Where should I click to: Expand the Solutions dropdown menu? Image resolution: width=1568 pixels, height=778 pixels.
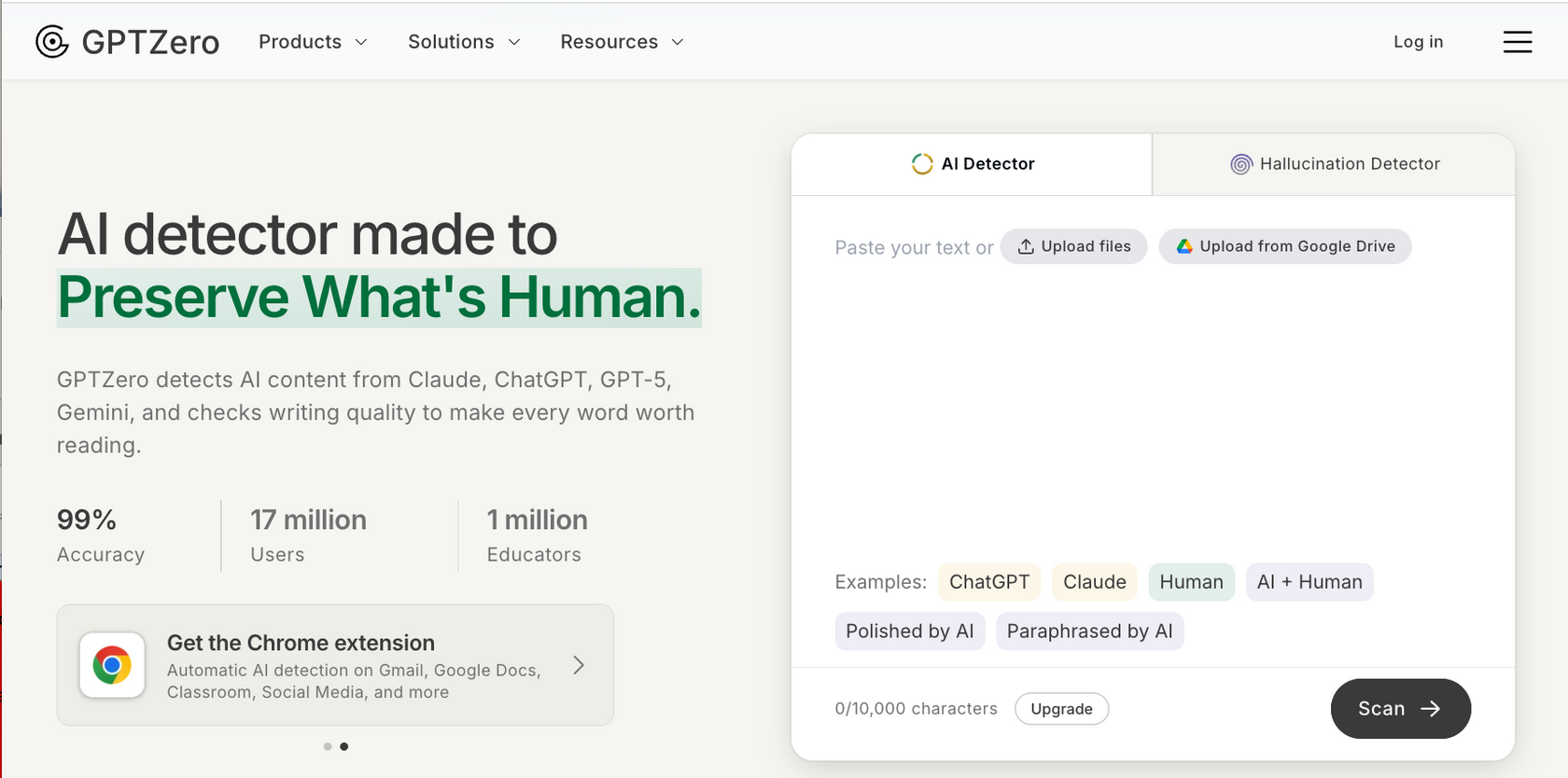coord(464,42)
